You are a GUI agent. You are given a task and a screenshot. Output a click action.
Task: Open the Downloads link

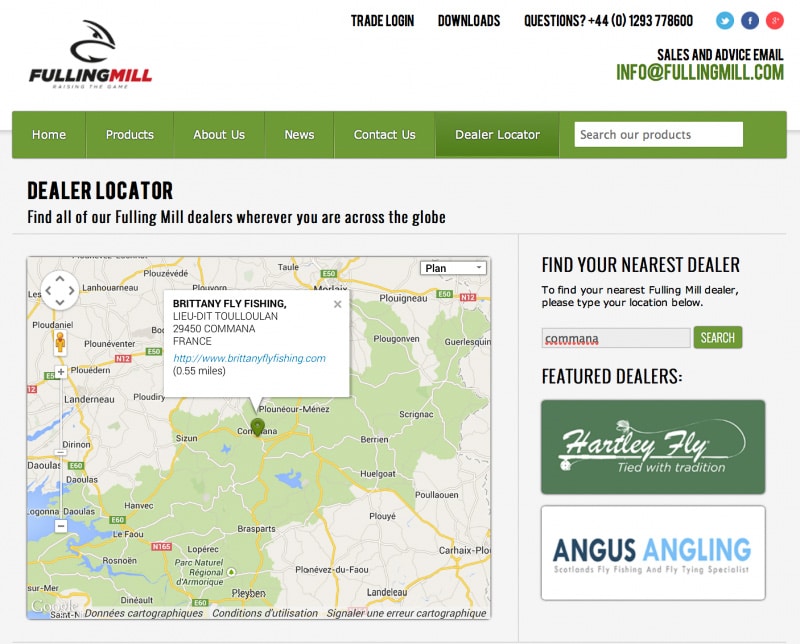[469, 21]
